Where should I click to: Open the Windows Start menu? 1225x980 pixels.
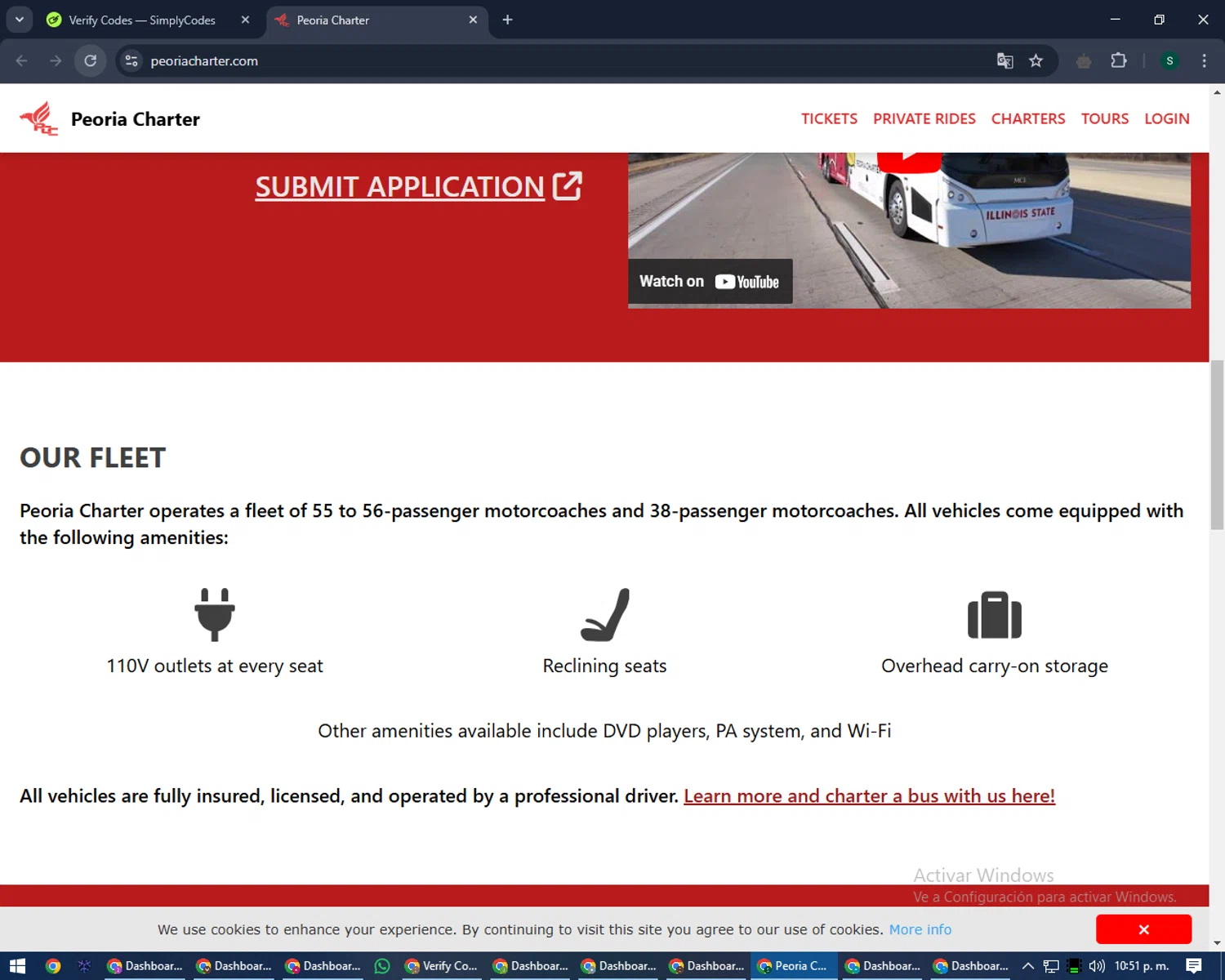[18, 966]
